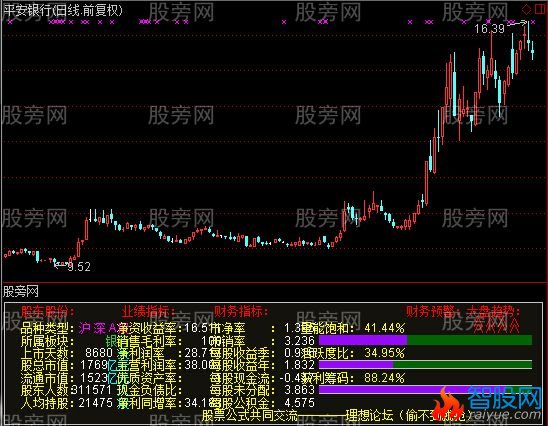Image resolution: width=548 pixels, height=426 pixels.
Task: Click the 量能饱和 41.44% reading
Action: point(384,328)
